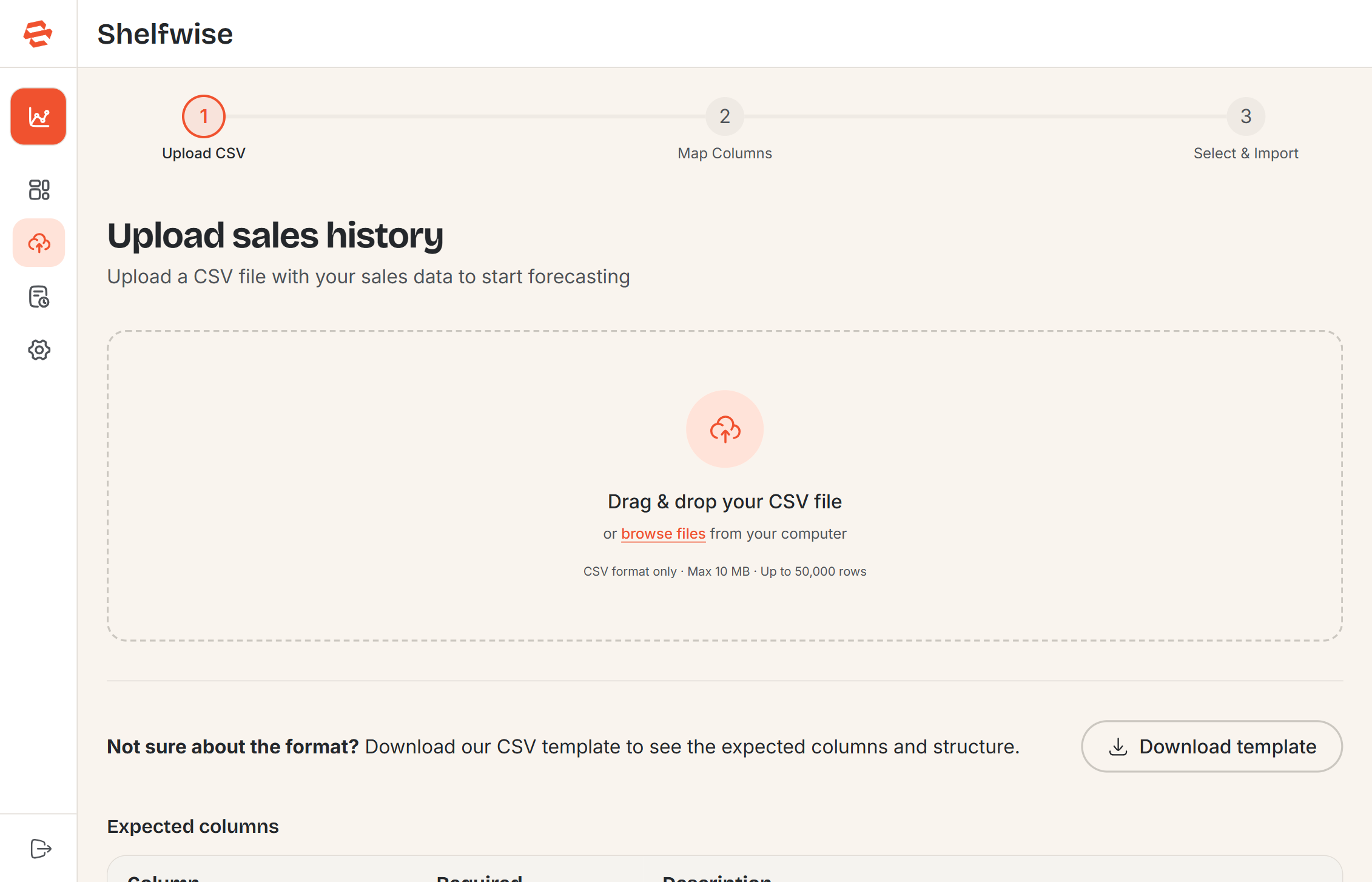Click the 'CSV format only · Max 10 MB' note
The width and height of the screenshot is (1372, 882).
[x=725, y=571]
